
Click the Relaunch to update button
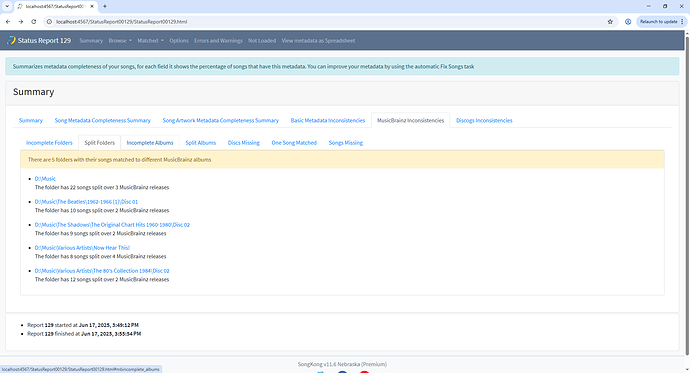click(658, 22)
